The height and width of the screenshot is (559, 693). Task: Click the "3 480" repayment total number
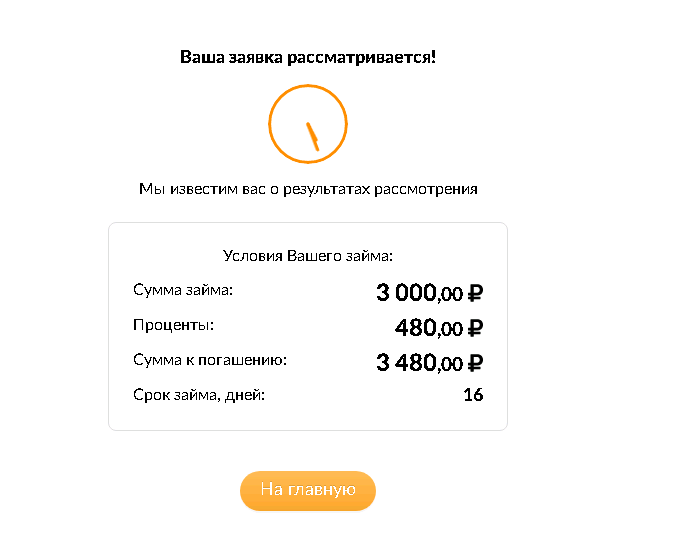[x=406, y=363]
